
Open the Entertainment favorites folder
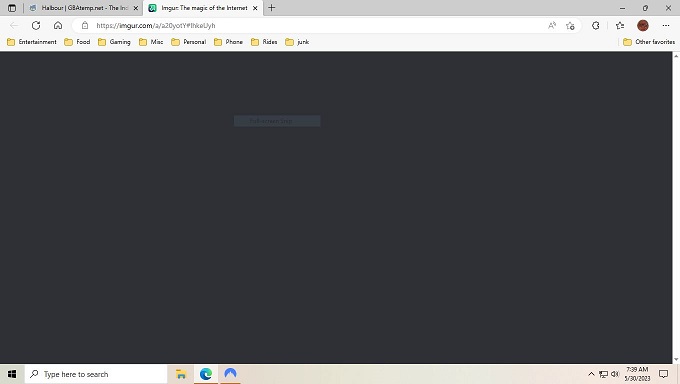click(32, 42)
